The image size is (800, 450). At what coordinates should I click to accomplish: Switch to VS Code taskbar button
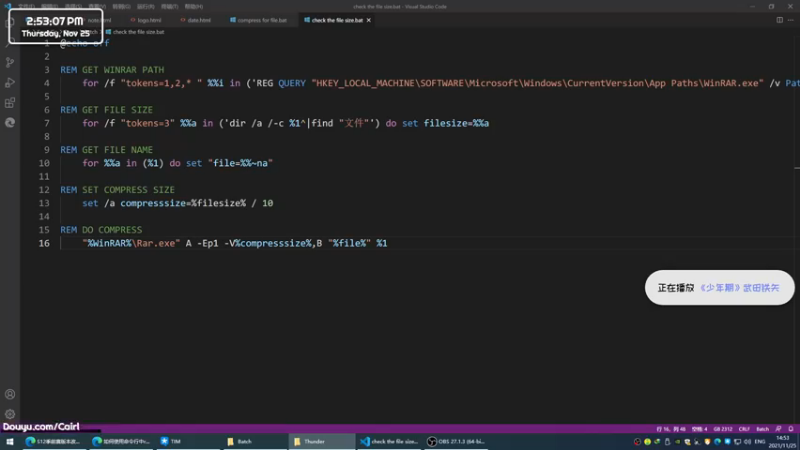tap(389, 441)
